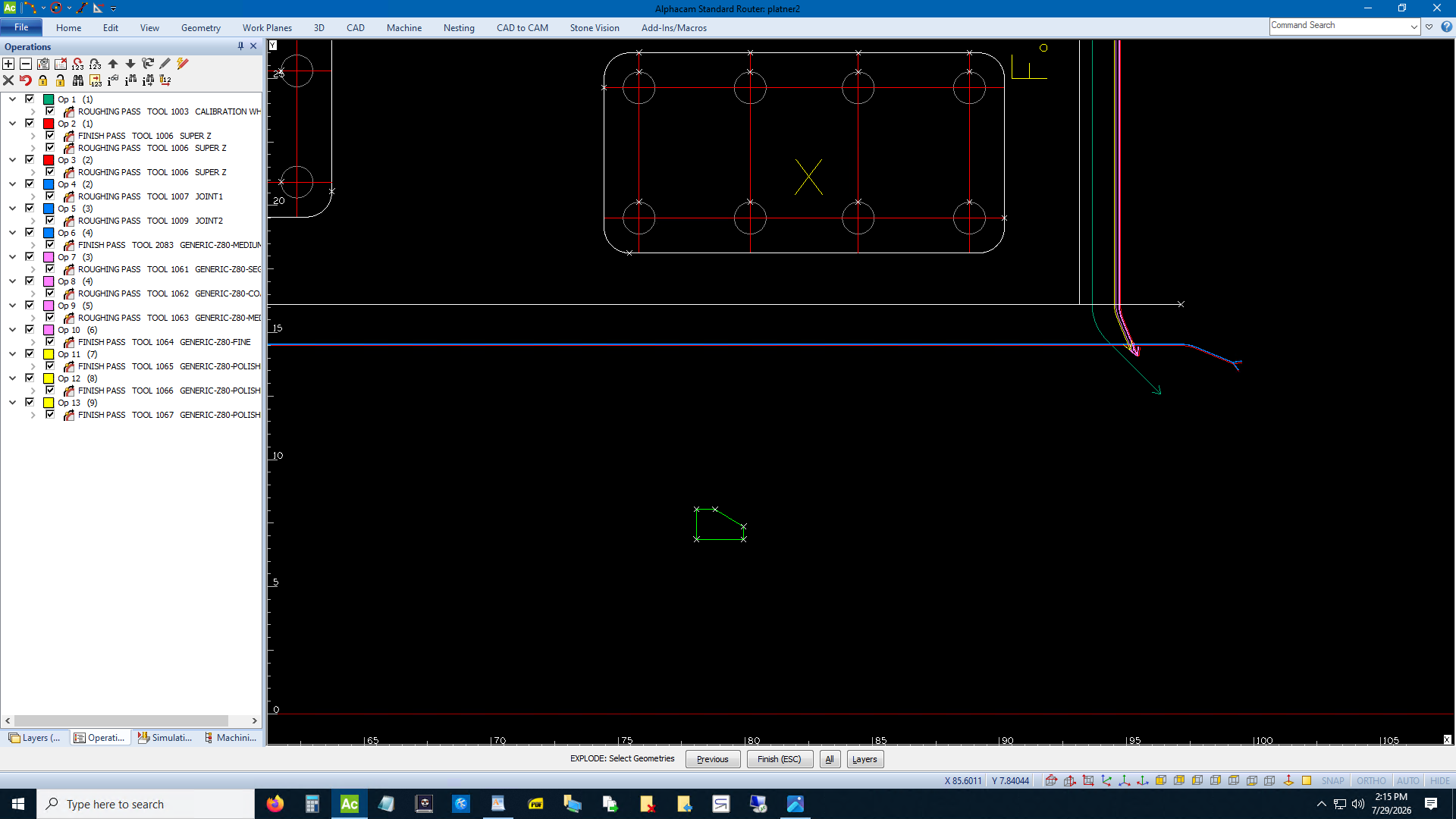This screenshot has height=819, width=1456.
Task: Open the Machine ribbon tab
Action: click(404, 28)
